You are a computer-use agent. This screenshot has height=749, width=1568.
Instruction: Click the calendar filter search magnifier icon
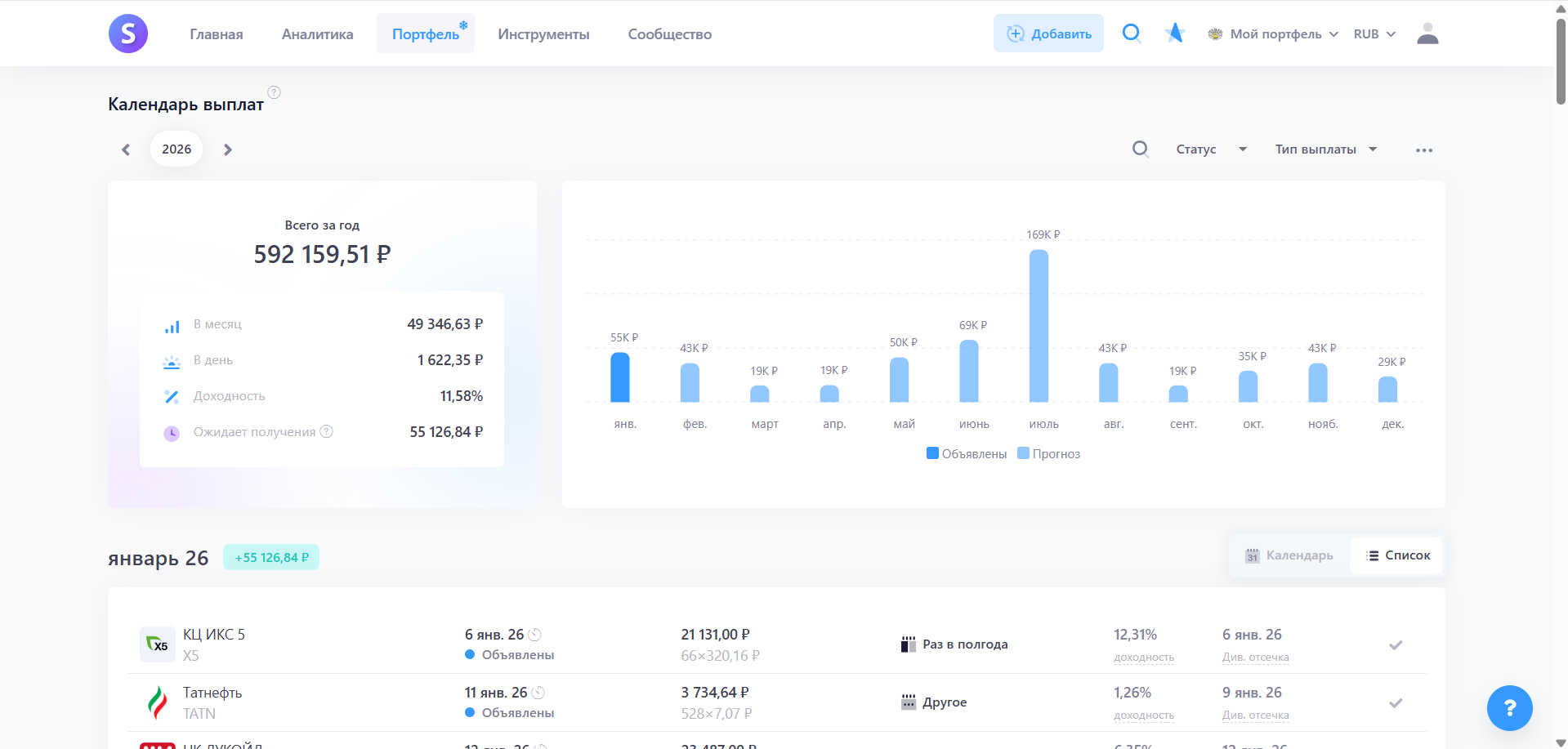tap(1140, 149)
